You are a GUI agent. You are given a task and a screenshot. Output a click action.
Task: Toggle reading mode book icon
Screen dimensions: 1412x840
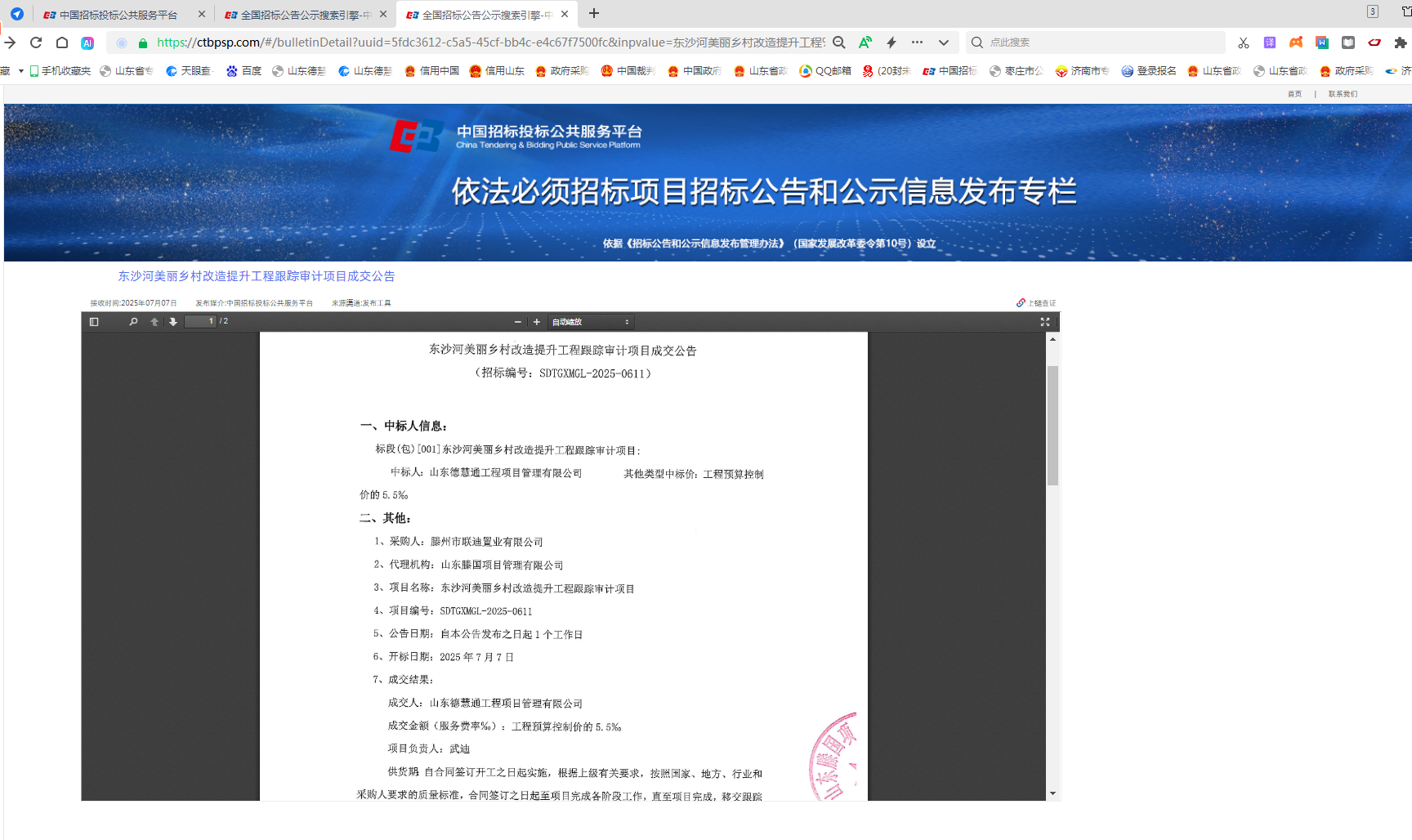point(1348,42)
